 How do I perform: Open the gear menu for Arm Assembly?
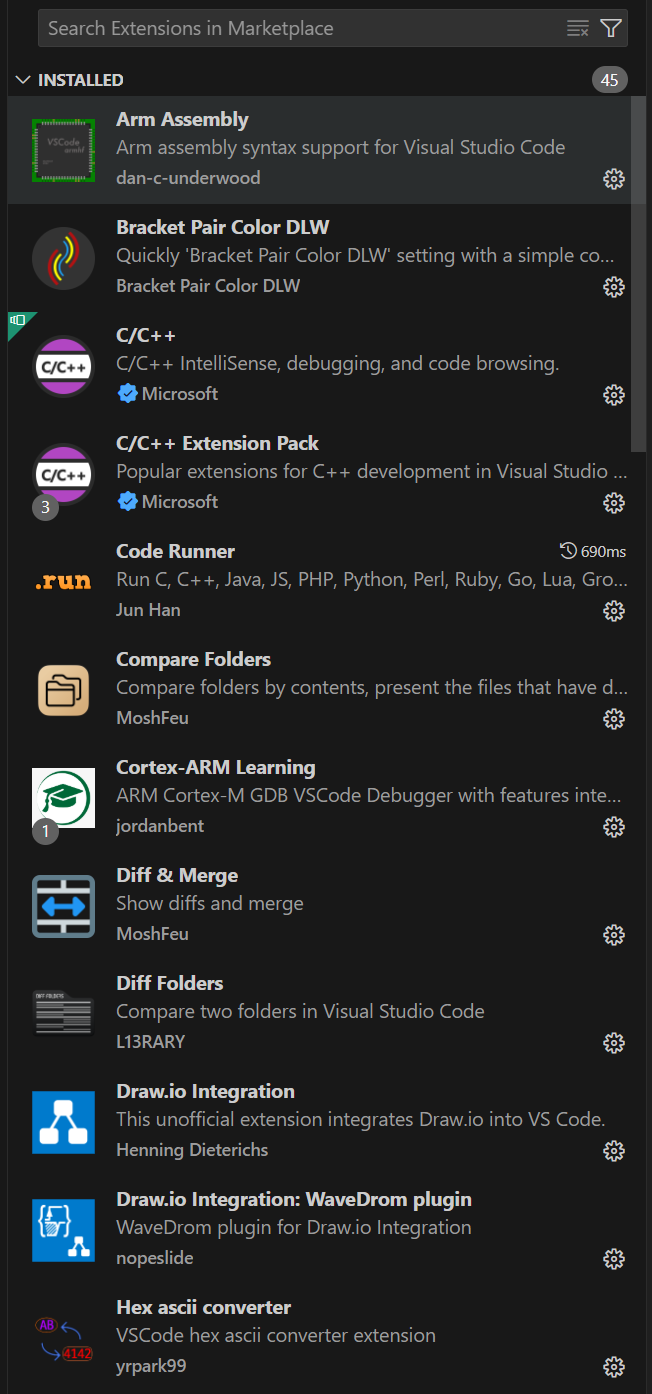pyautogui.click(x=614, y=179)
